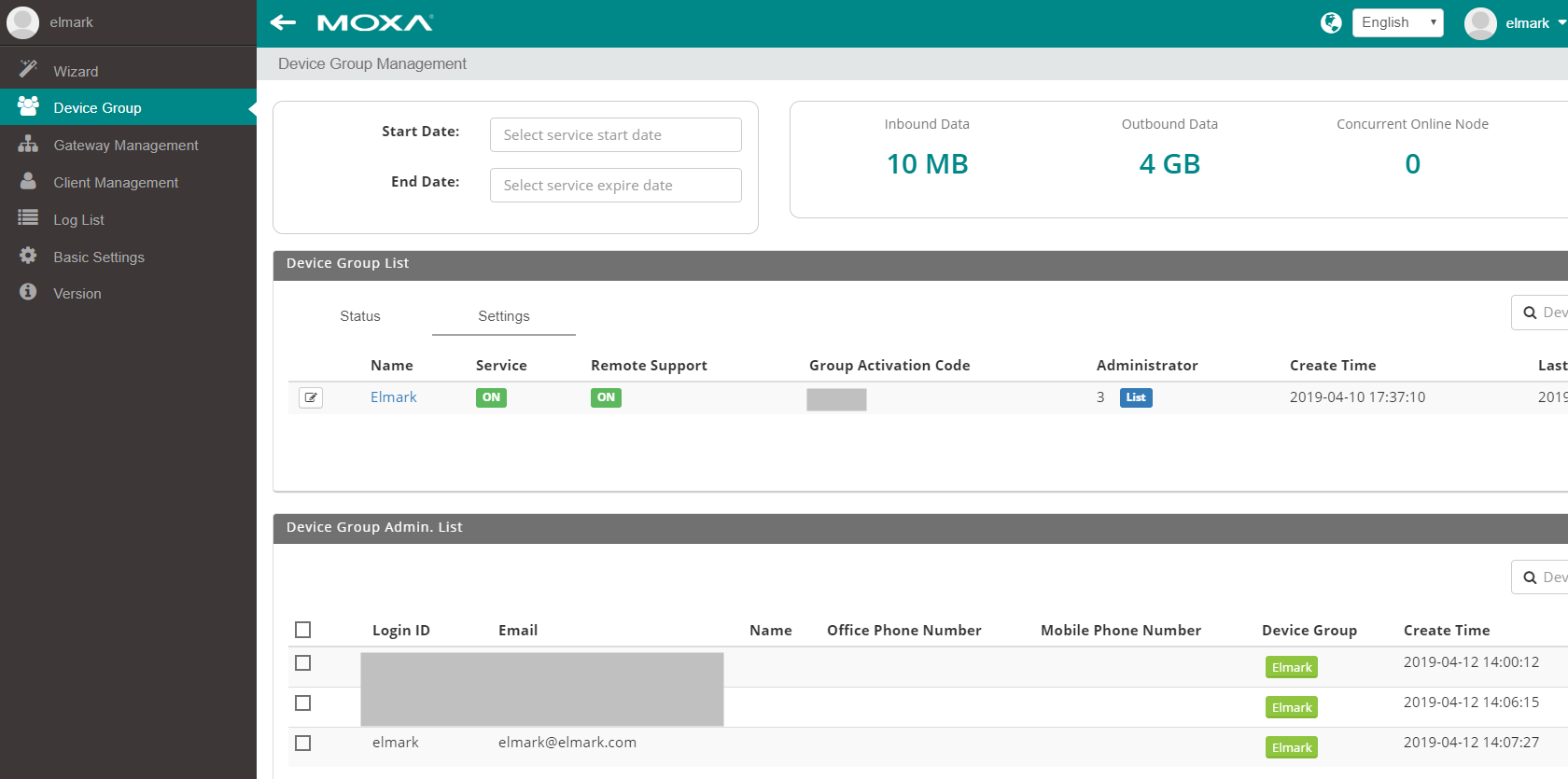Check the admin row created 14:00:12
This screenshot has height=779, width=1568.
coord(302,662)
